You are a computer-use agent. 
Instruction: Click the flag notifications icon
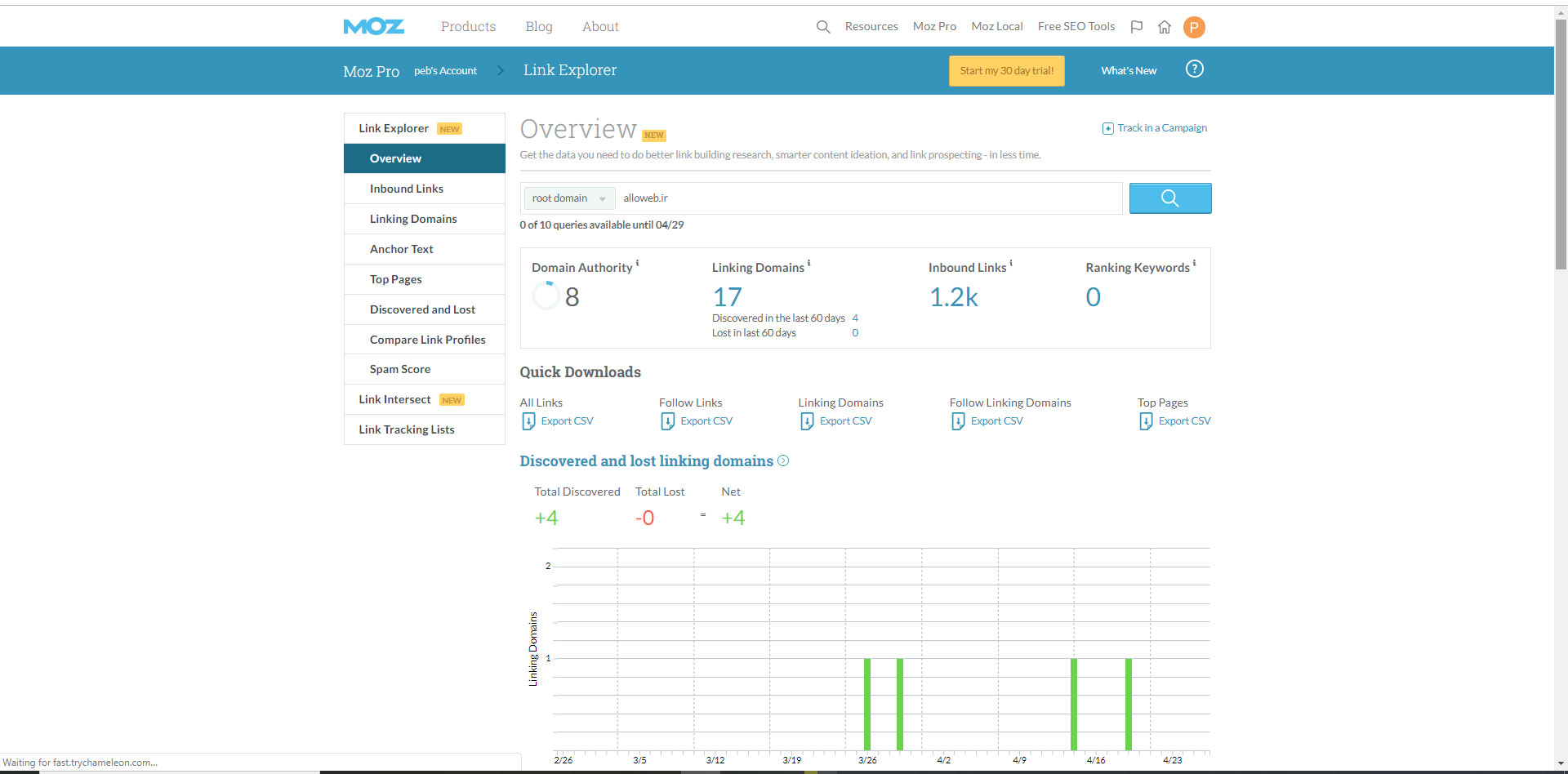(1136, 27)
